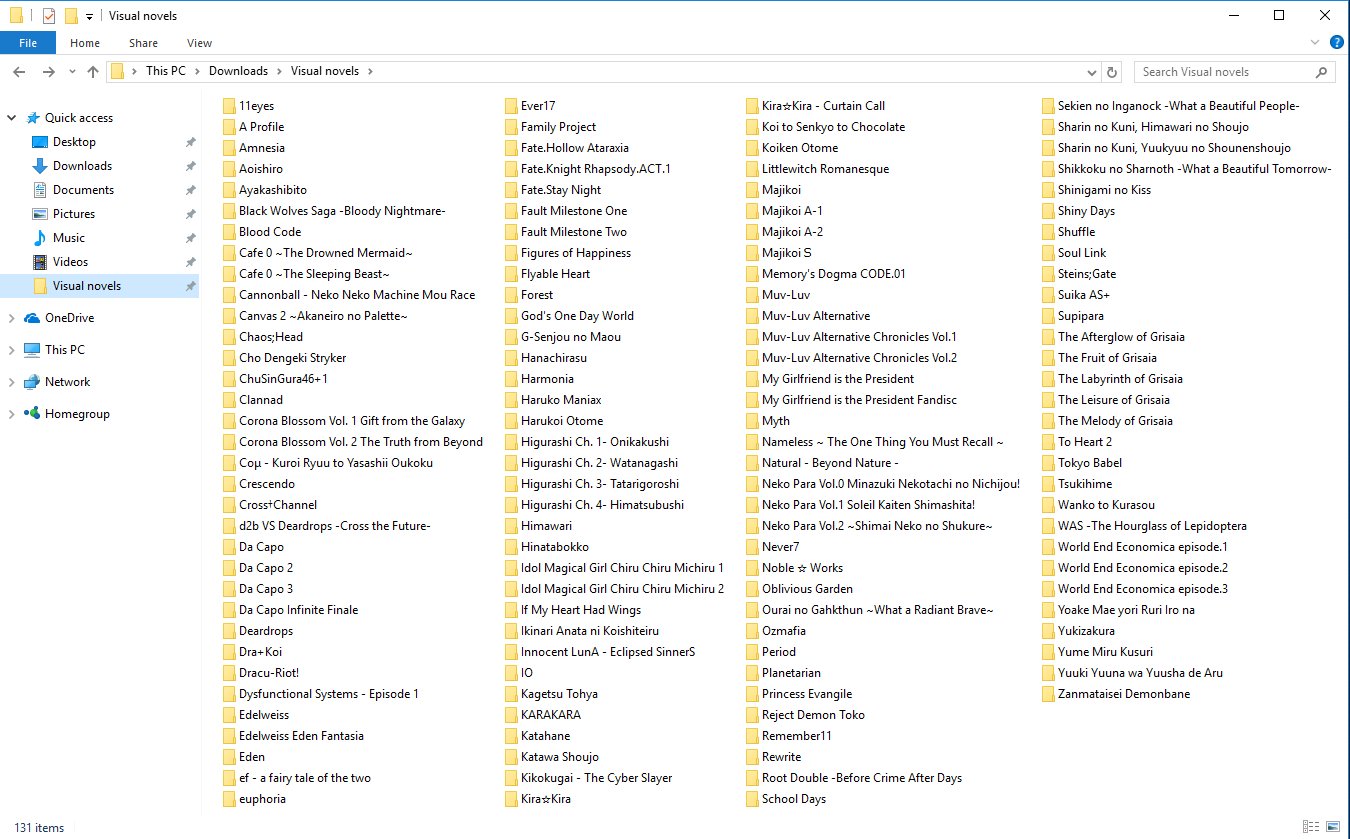Open Documents in the navigation pane

(x=83, y=190)
